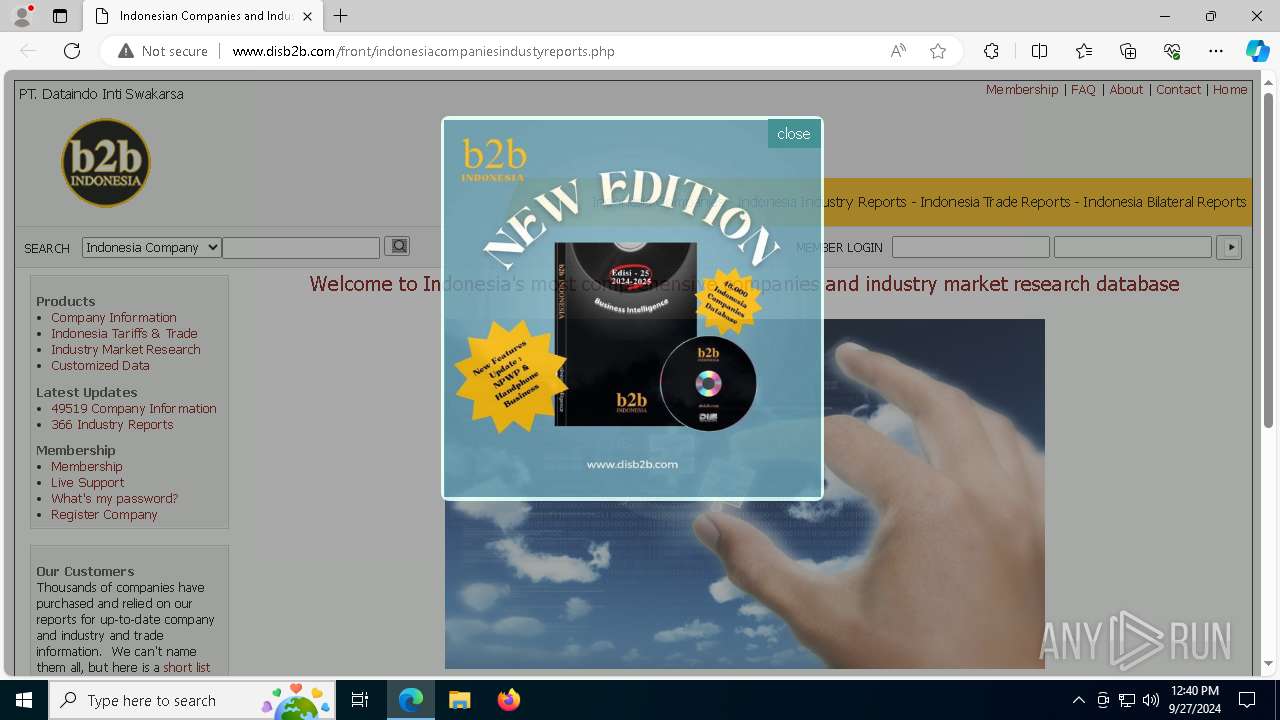Open Firefox from taskbar

tap(508, 700)
